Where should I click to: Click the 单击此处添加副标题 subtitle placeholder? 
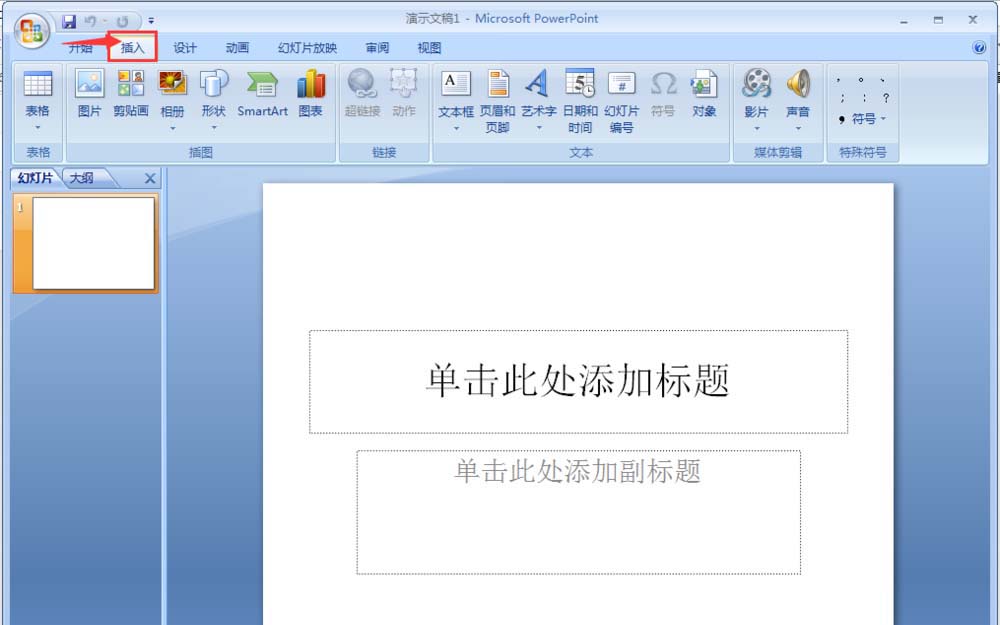click(578, 512)
